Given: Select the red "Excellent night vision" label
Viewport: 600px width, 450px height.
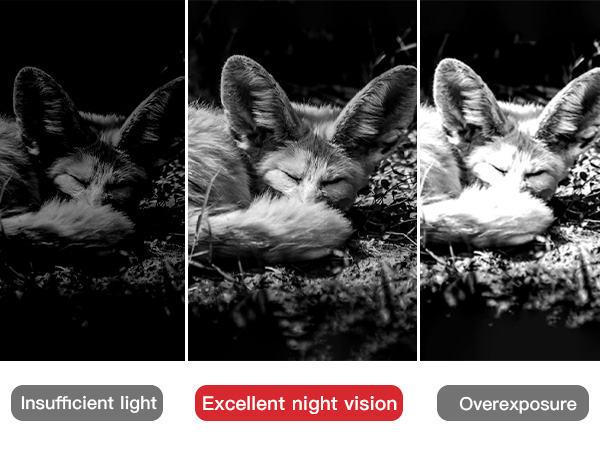Looking at the screenshot, I should pos(299,403).
